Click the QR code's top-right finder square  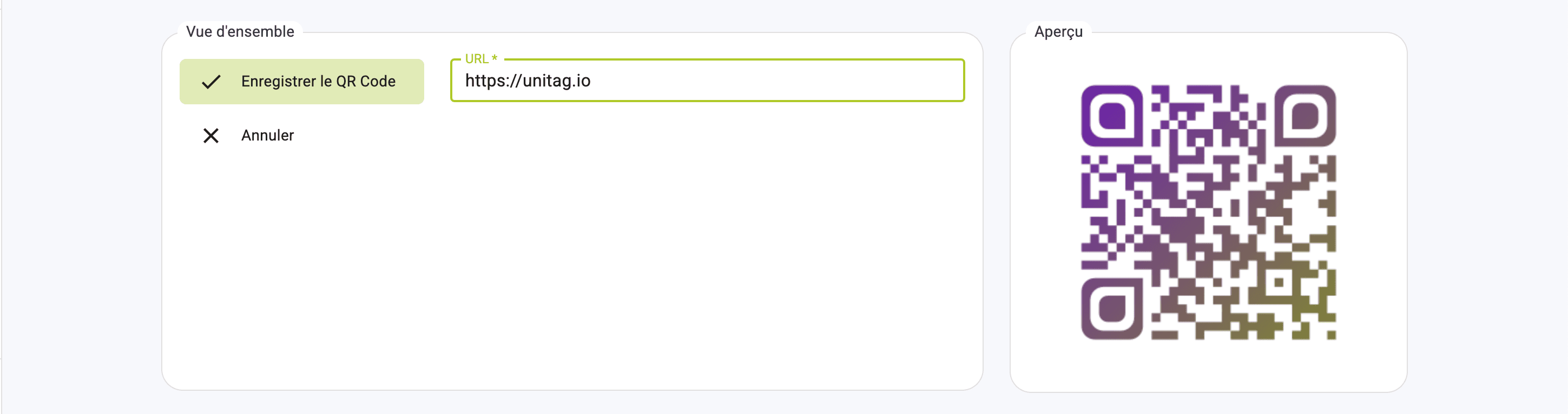point(1305,116)
